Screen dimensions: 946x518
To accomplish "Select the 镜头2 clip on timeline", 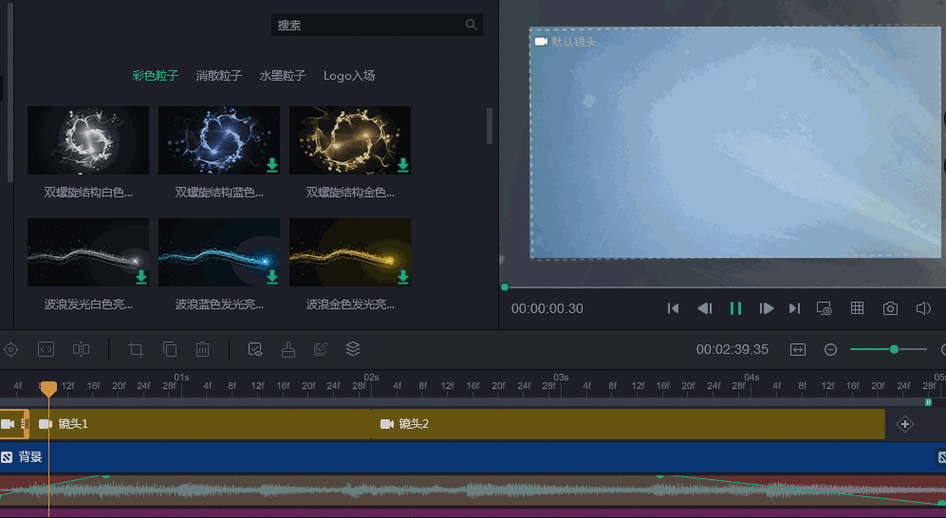I will pyautogui.click(x=627, y=424).
